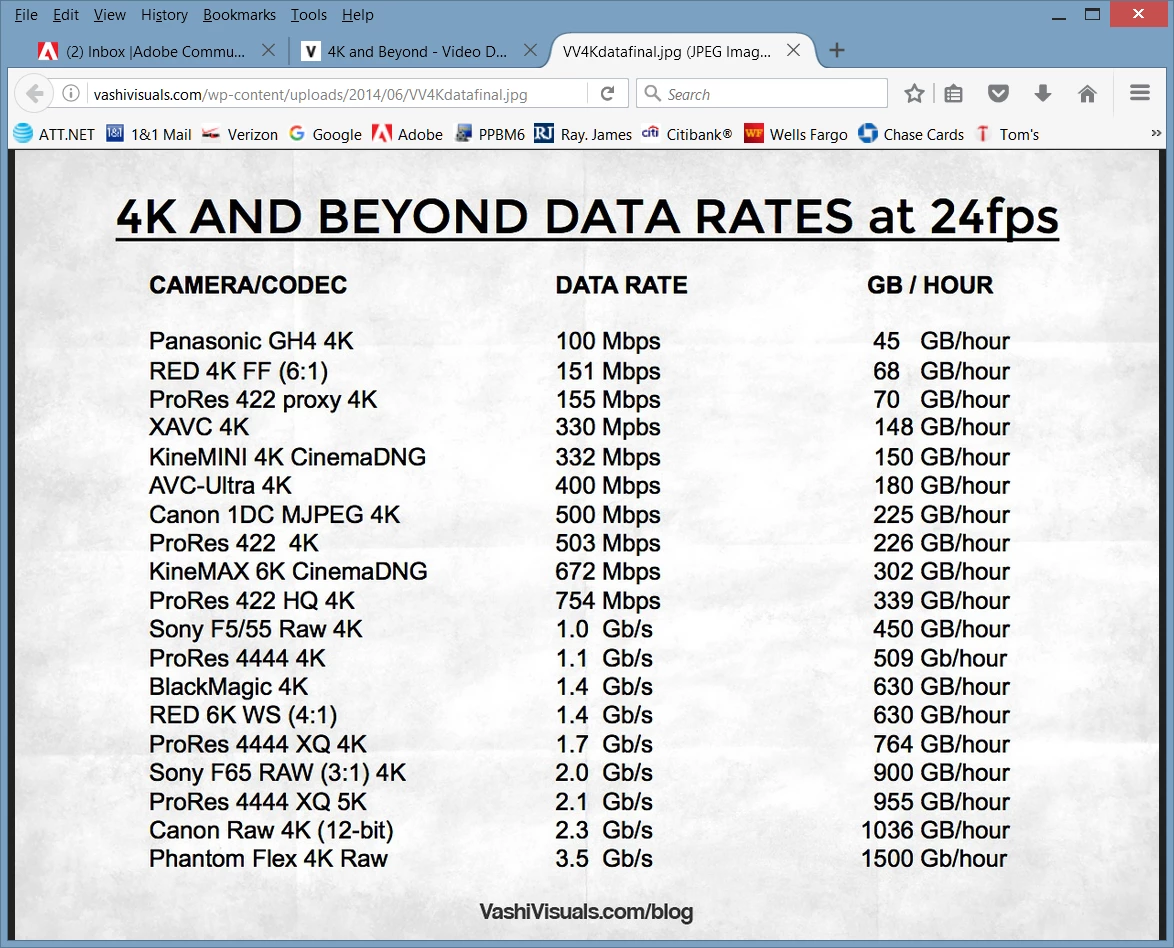Image resolution: width=1174 pixels, height=948 pixels.
Task: Open the downloads arrow icon
Action: (x=1042, y=94)
